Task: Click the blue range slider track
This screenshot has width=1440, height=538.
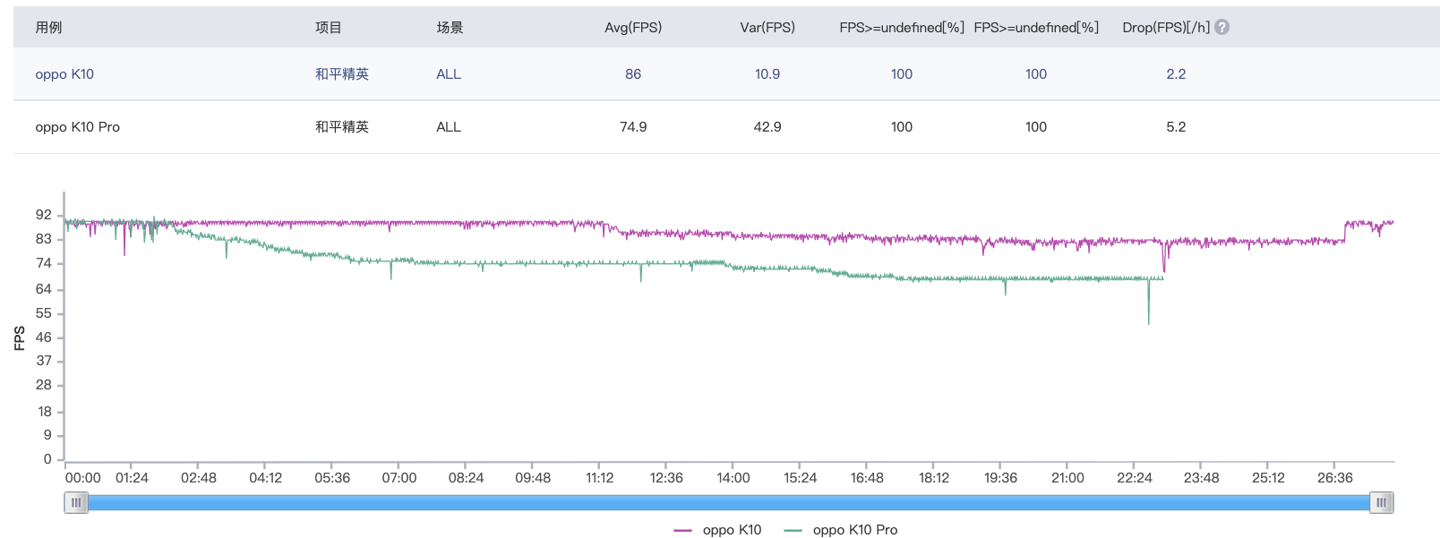Action: pyautogui.click(x=729, y=503)
